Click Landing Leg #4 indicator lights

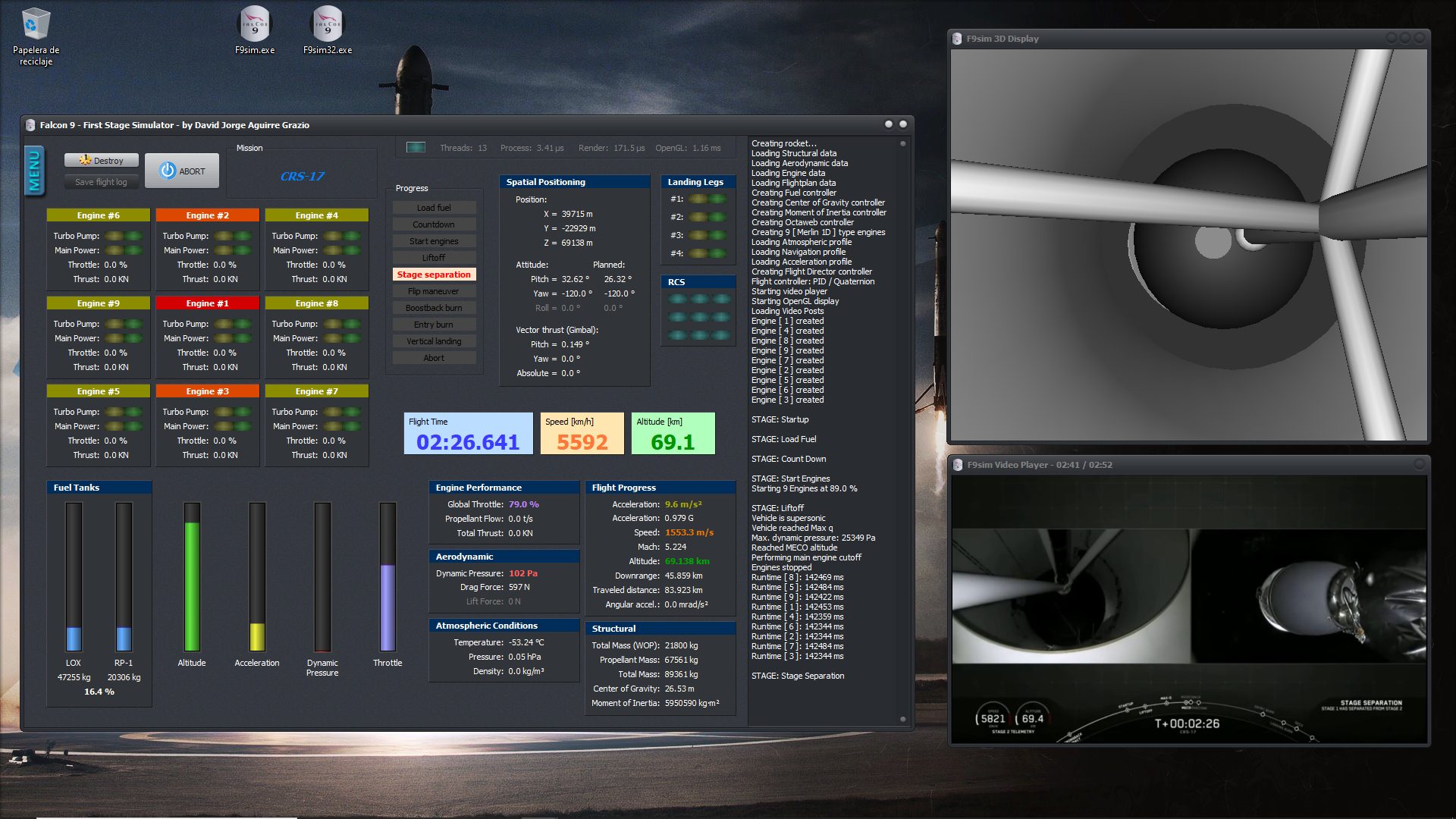[708, 253]
